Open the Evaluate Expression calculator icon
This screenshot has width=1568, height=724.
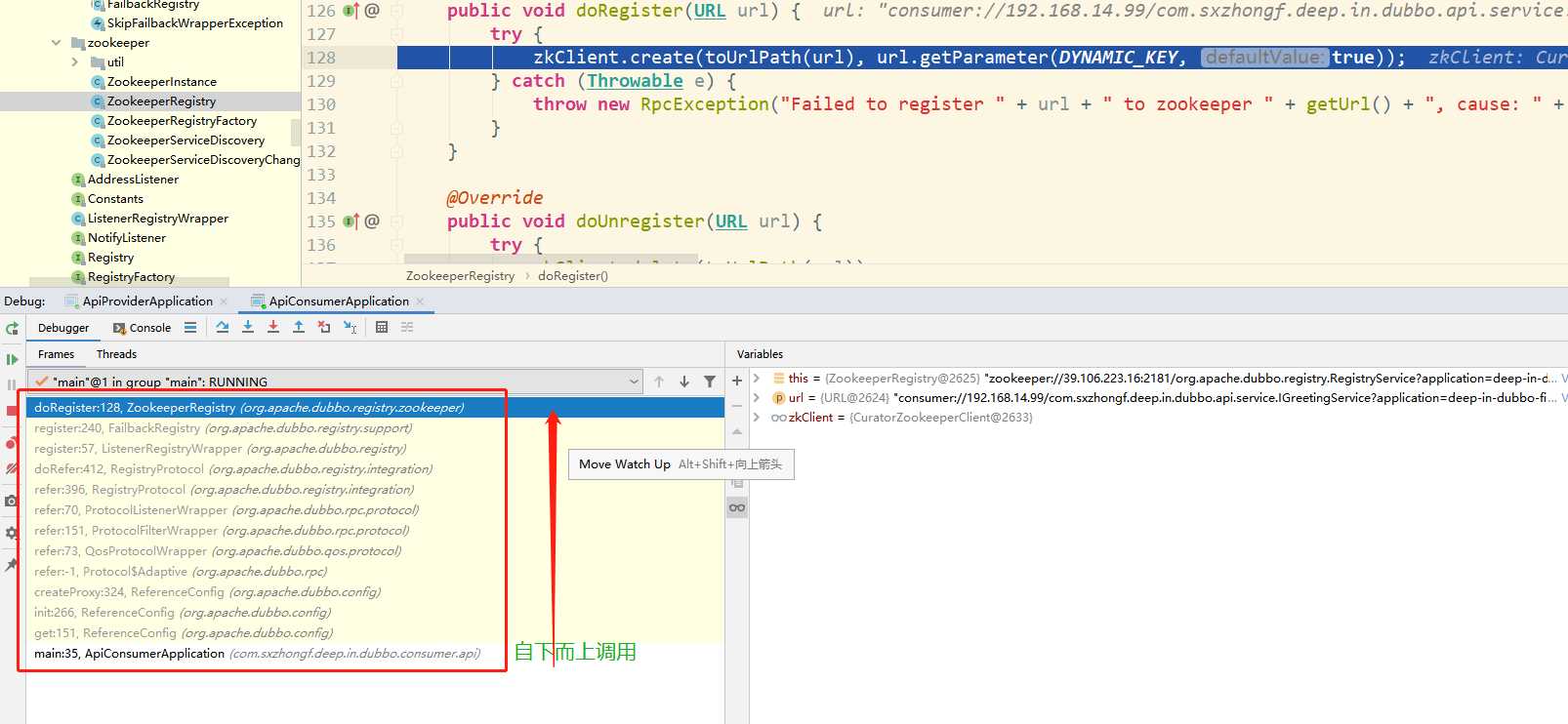(382, 328)
